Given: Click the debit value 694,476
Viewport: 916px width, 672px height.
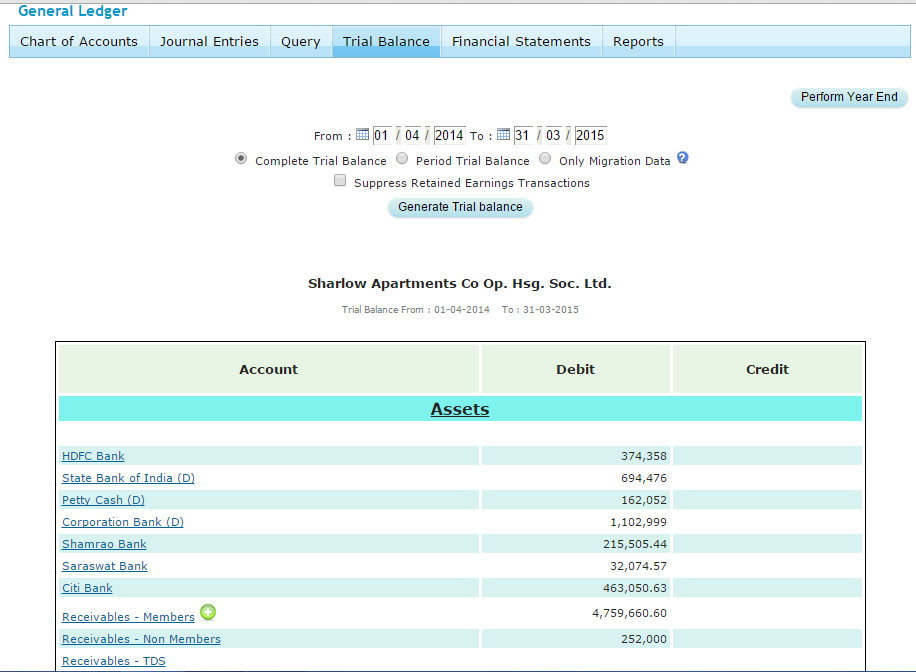Looking at the screenshot, I should point(644,478).
